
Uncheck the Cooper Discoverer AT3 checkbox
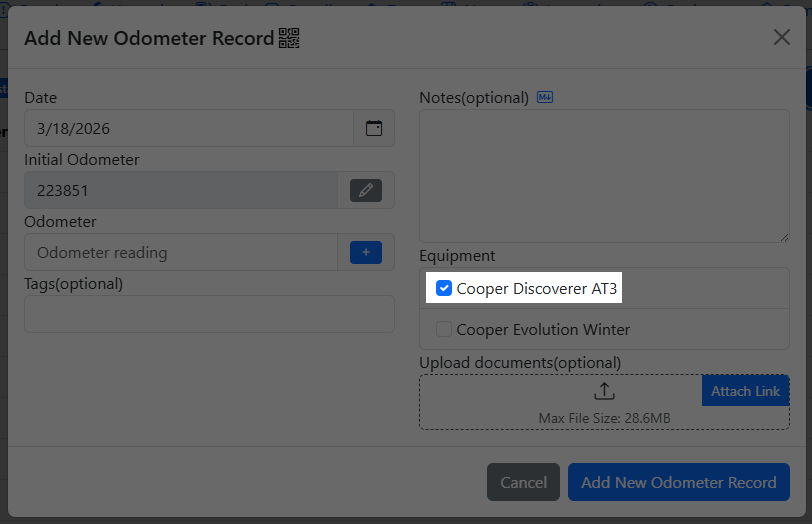pos(444,289)
